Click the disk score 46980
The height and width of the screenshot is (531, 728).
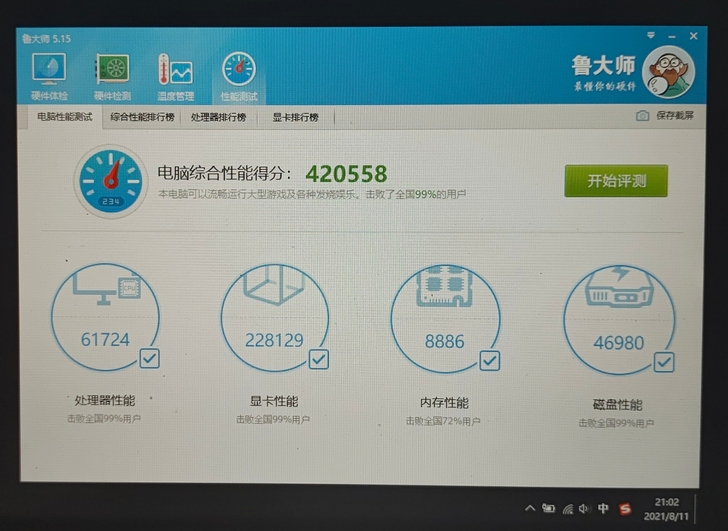[x=619, y=343]
